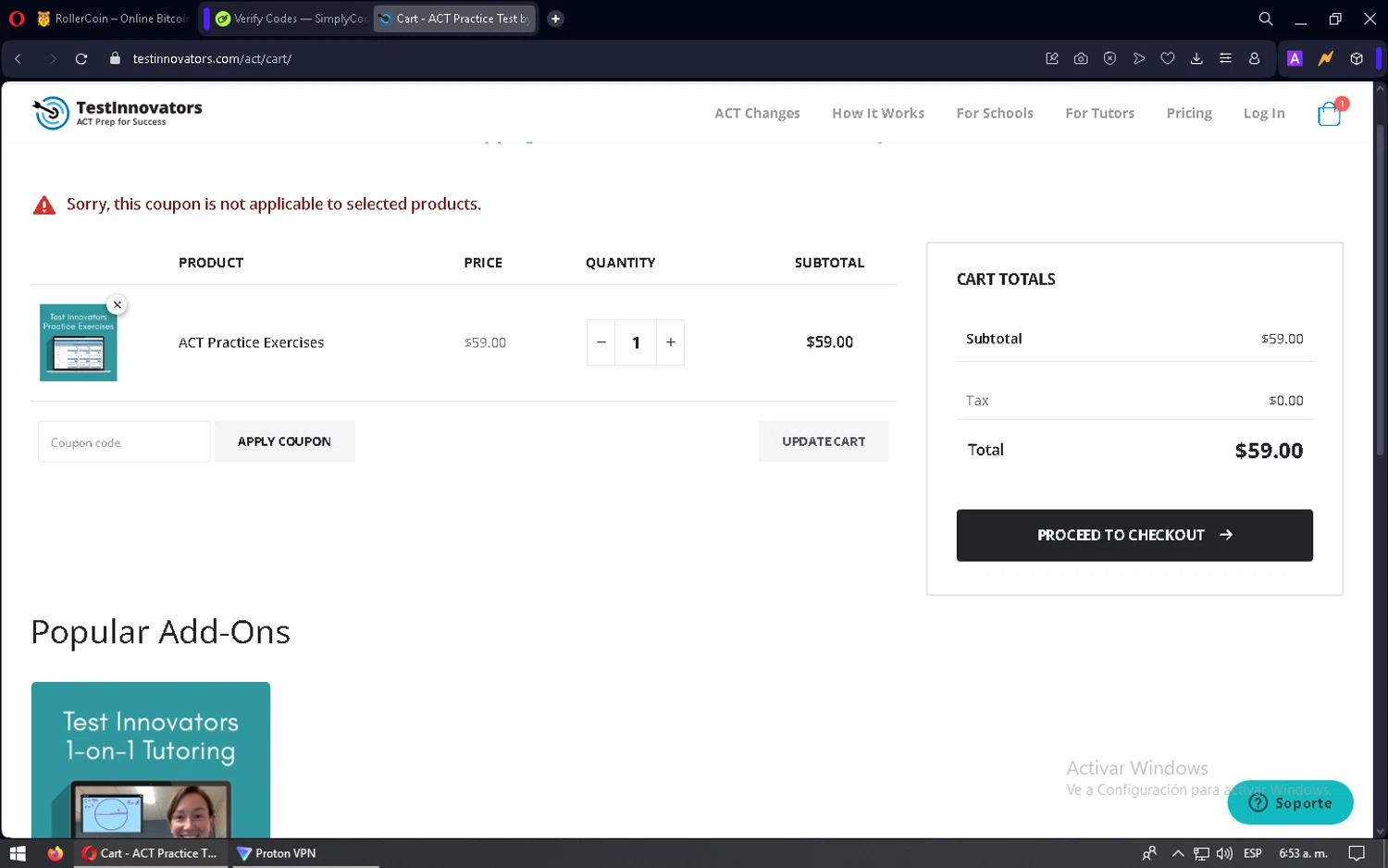Switch to the Verify Codes SimplyCodes tab
Viewport: 1388px width, 868px height.
click(291, 19)
